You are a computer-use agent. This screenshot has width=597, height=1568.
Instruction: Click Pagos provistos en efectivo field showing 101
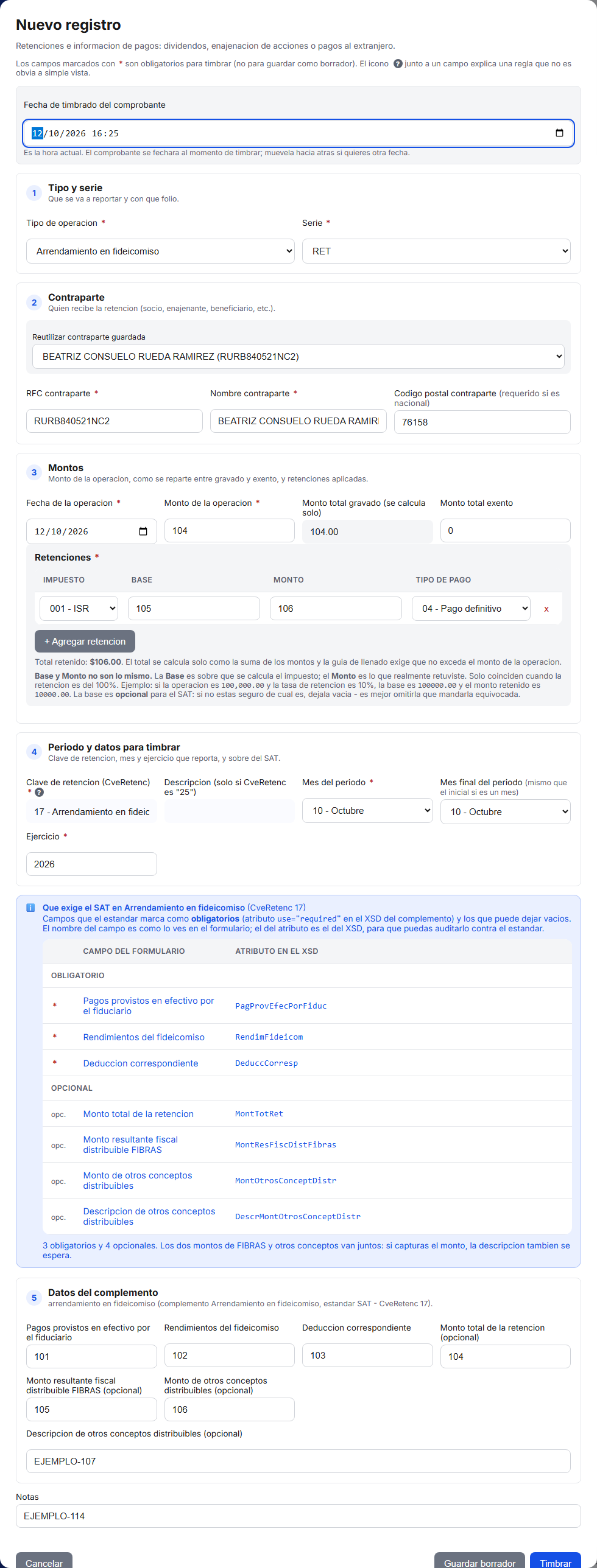[91, 1357]
